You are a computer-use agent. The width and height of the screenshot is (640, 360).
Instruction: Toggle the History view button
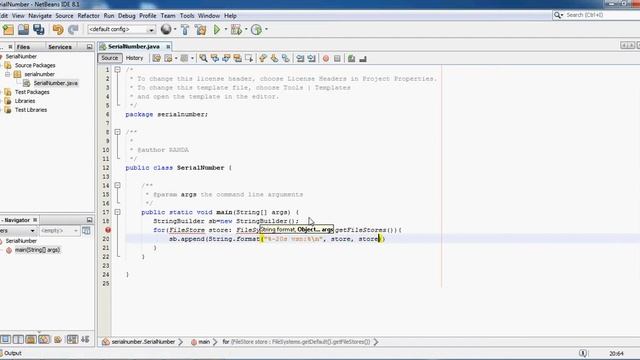tap(134, 58)
